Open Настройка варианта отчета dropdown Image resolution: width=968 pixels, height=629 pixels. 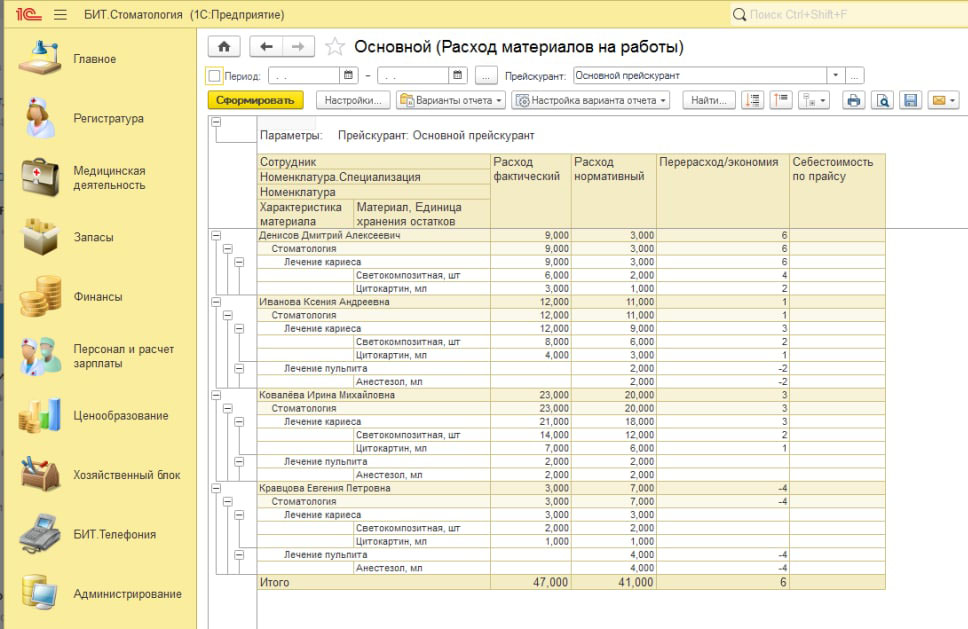click(591, 100)
